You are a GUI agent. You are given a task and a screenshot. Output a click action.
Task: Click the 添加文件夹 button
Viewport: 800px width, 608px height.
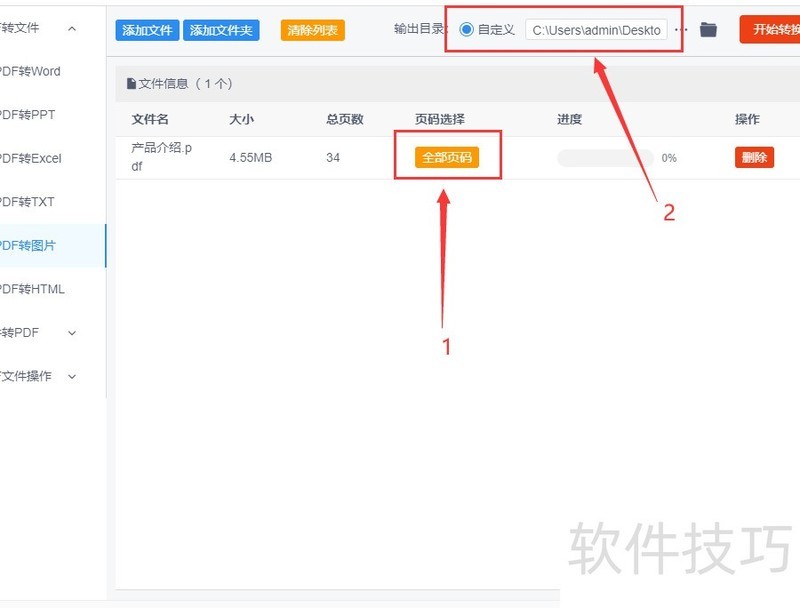pyautogui.click(x=221, y=30)
